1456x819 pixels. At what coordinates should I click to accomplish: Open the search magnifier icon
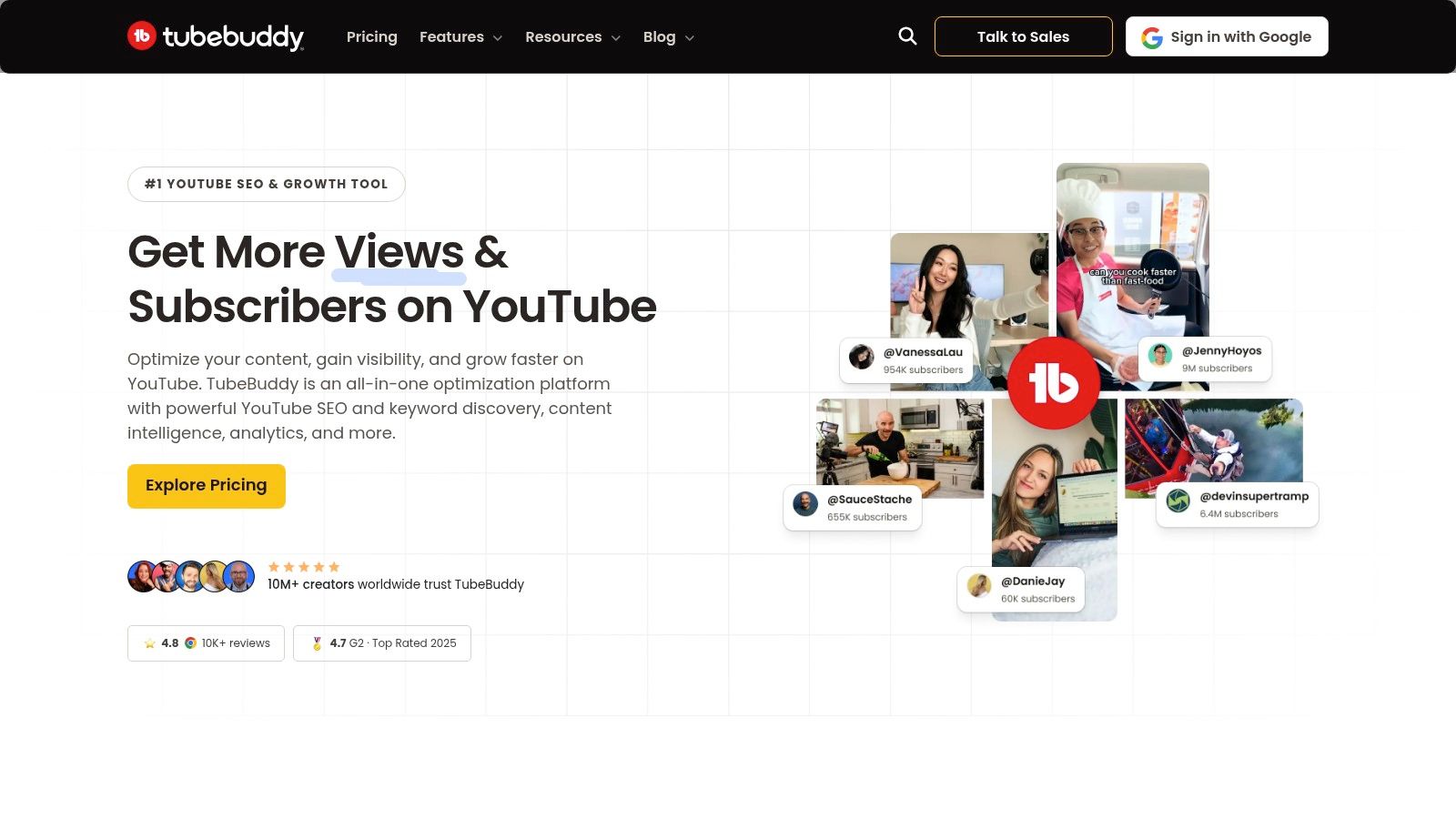907,36
